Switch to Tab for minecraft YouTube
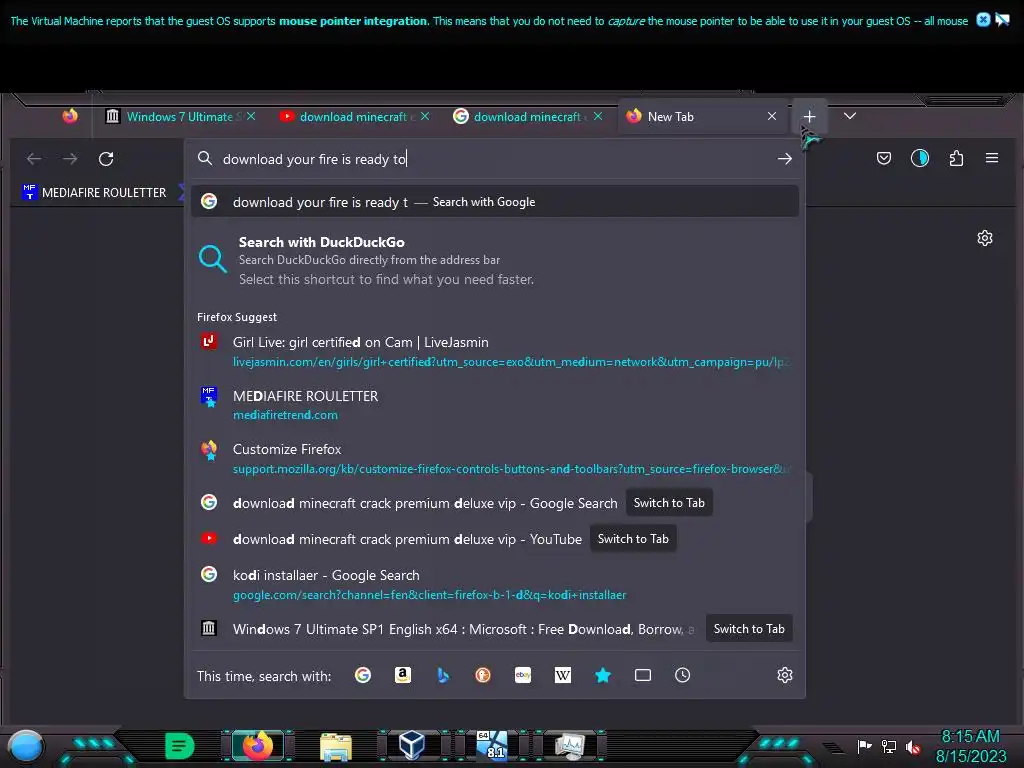Screen dimensions: 1024x768 click(x=633, y=539)
